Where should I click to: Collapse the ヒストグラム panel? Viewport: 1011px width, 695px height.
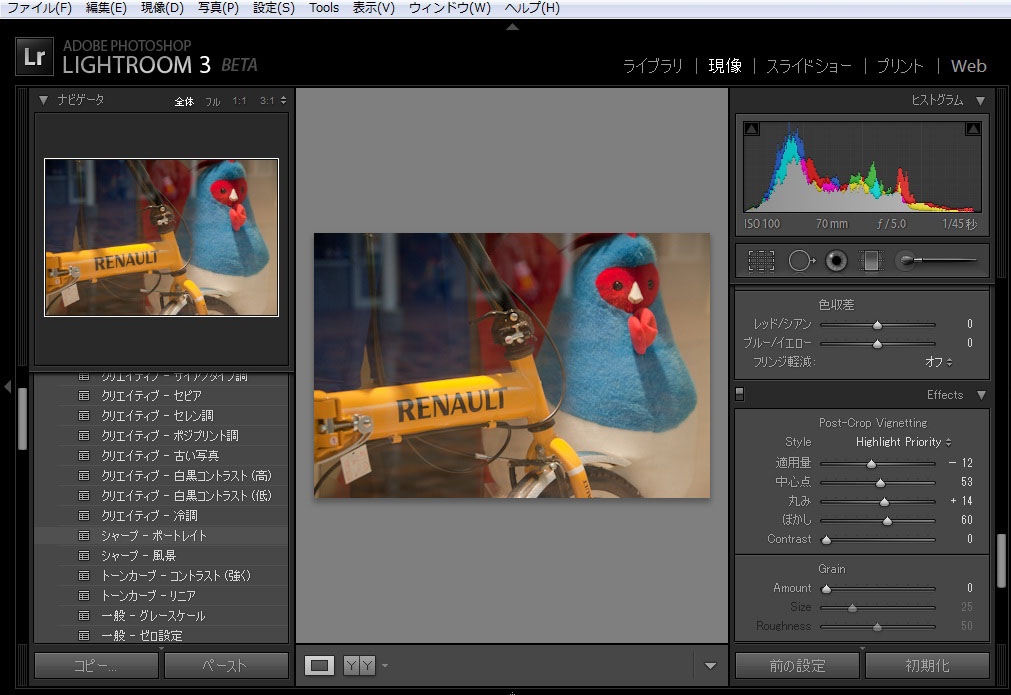click(x=980, y=100)
